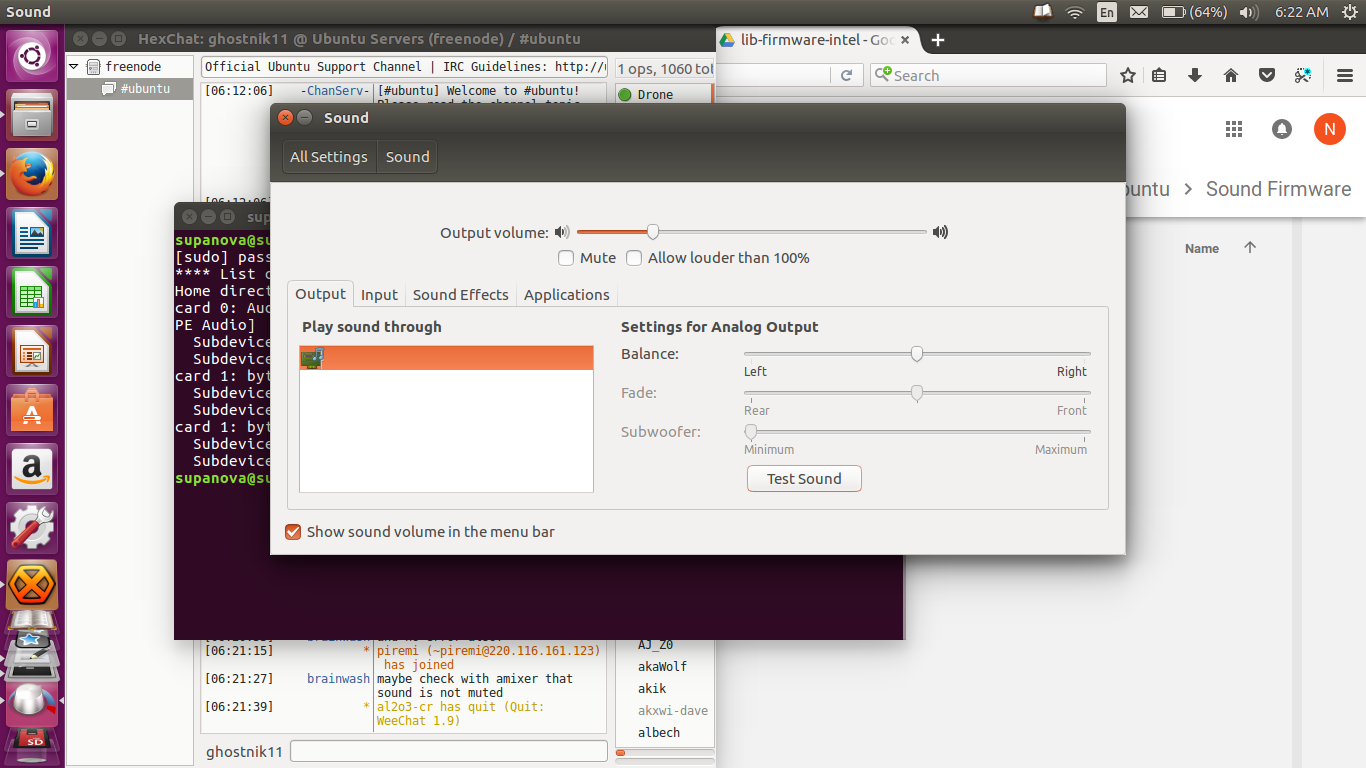Screen dimensions: 1366x768
Task: Open LibreOffice Impress from the launcher
Action: tap(33, 352)
